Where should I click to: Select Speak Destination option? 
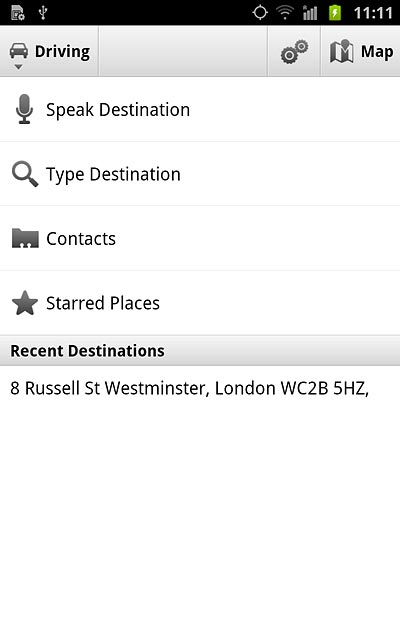pyautogui.click(x=200, y=109)
